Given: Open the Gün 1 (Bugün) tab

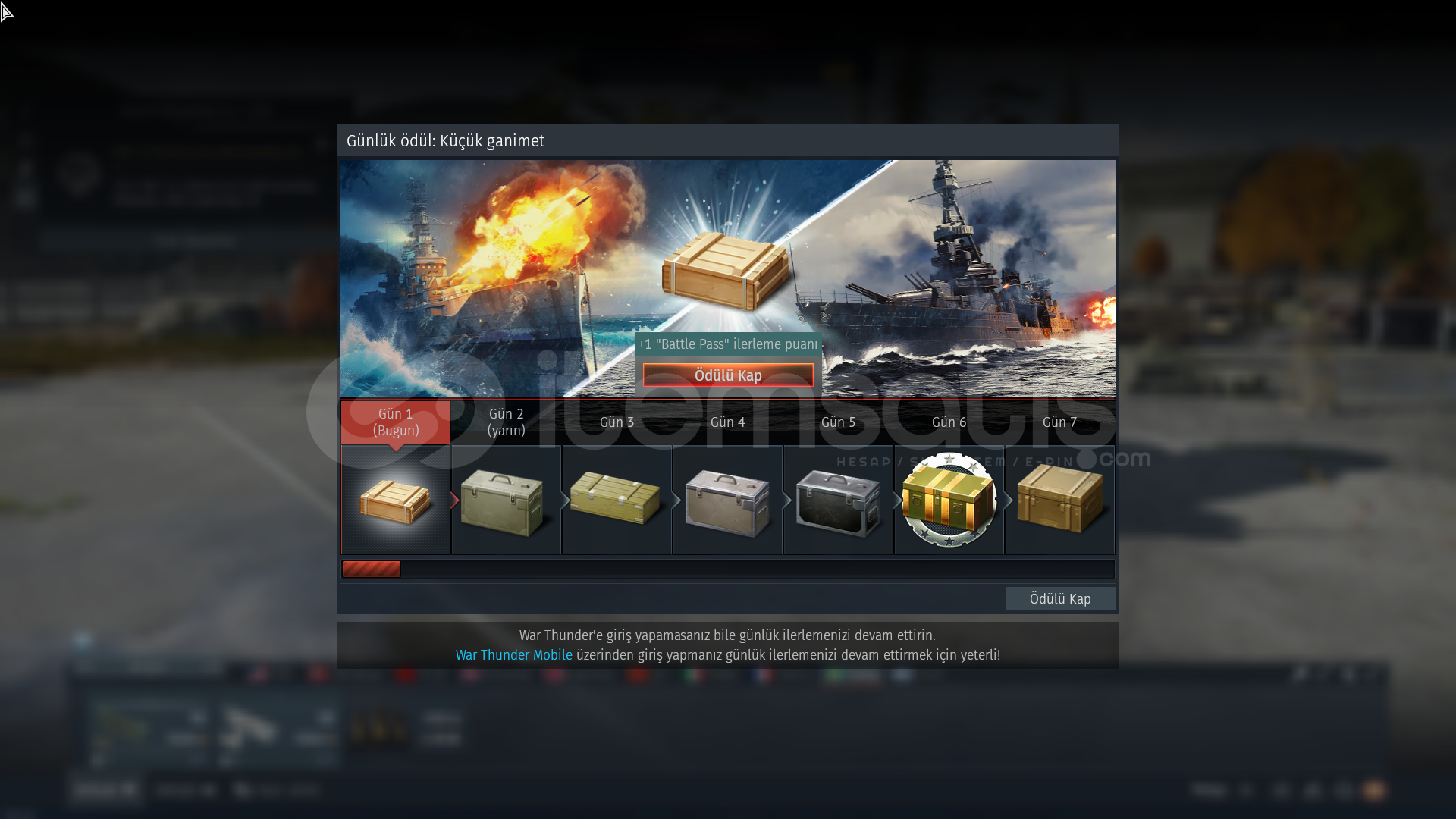Looking at the screenshot, I should (396, 422).
